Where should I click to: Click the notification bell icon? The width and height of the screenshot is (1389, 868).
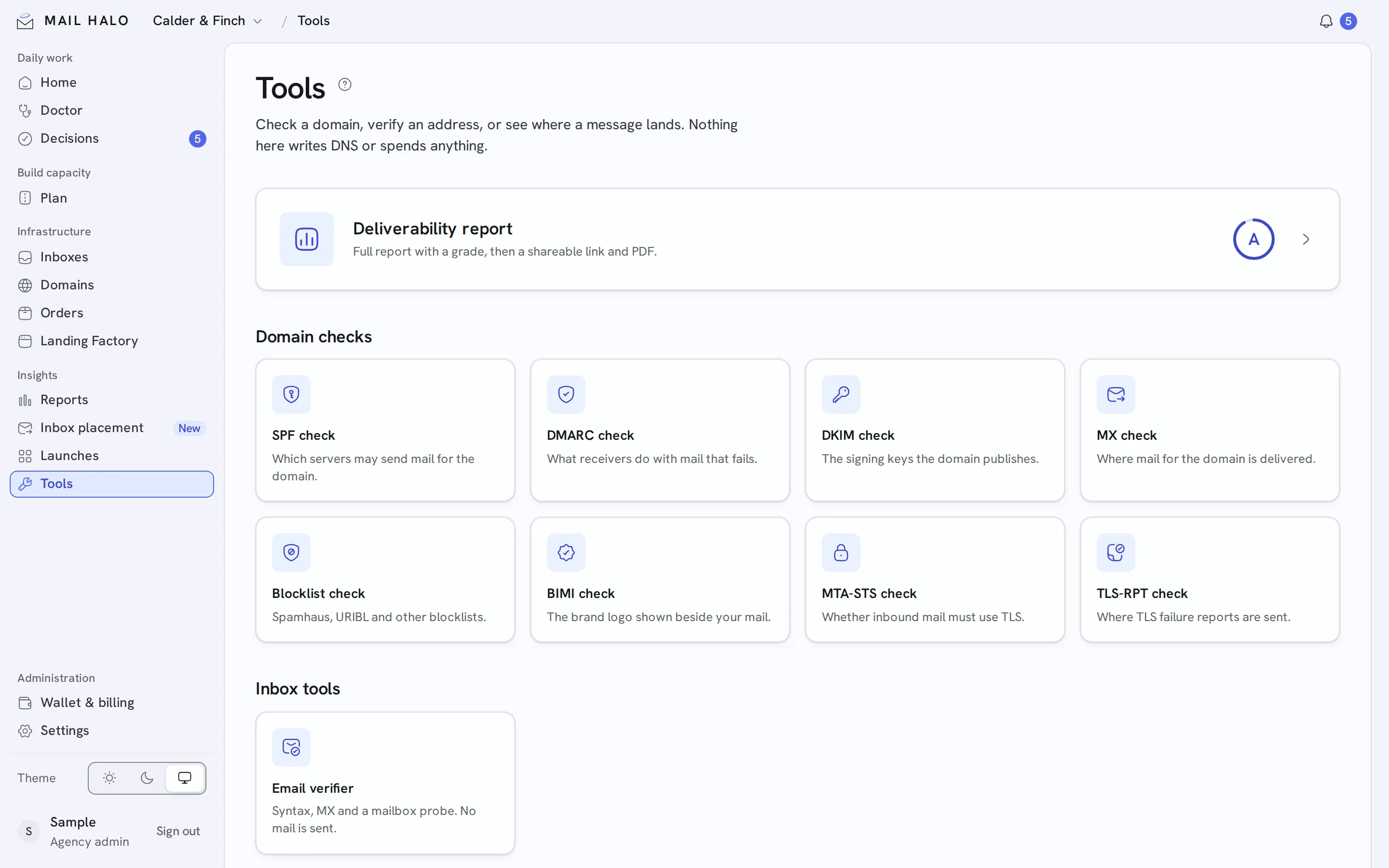(1326, 21)
